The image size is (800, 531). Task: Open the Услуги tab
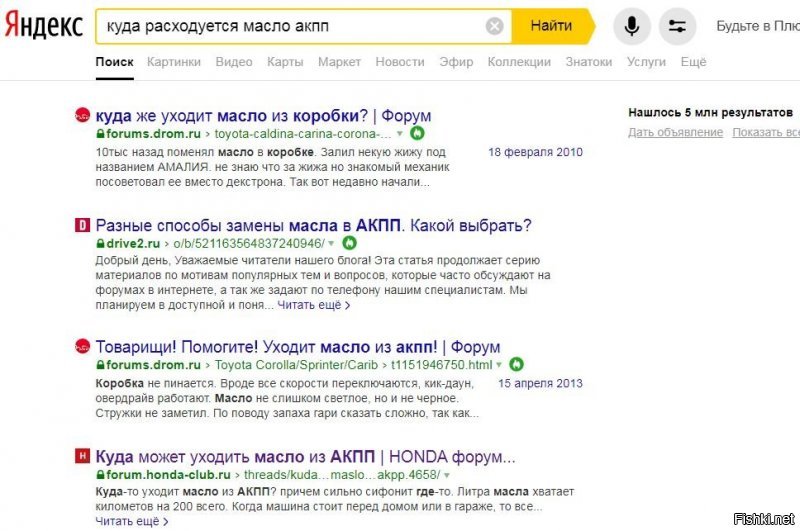click(646, 62)
